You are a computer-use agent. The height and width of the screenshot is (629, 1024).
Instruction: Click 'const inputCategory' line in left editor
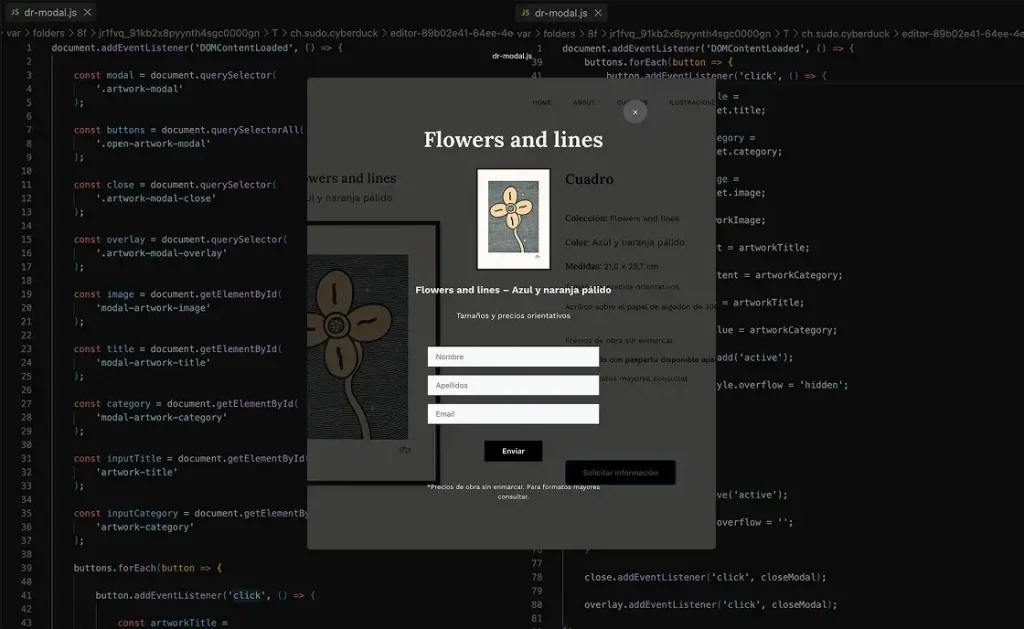191,513
